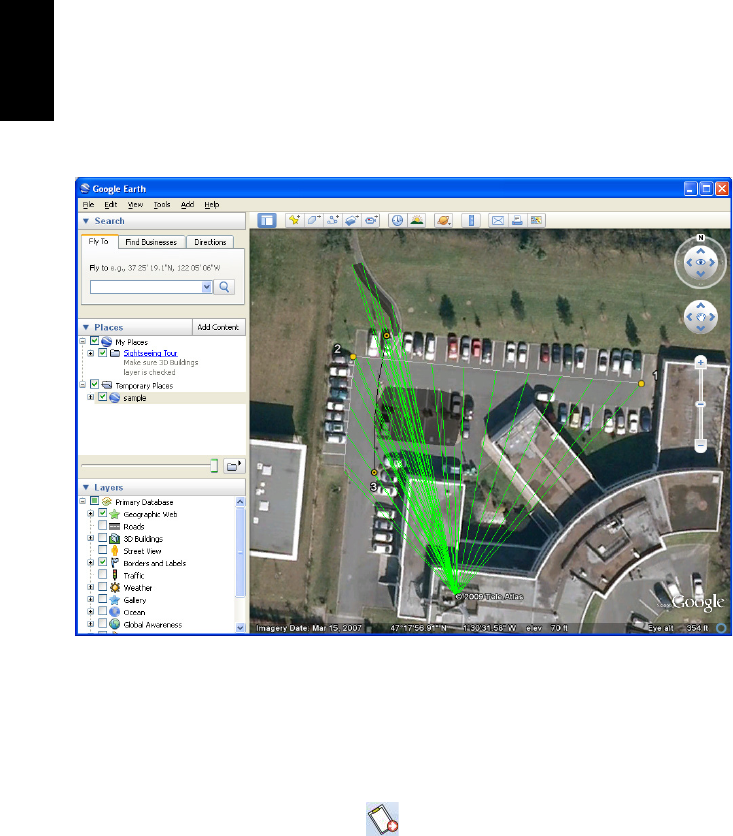Click zoom-out minus on zoom slider
Viewport: 733px width, 836px height.
tap(700, 445)
